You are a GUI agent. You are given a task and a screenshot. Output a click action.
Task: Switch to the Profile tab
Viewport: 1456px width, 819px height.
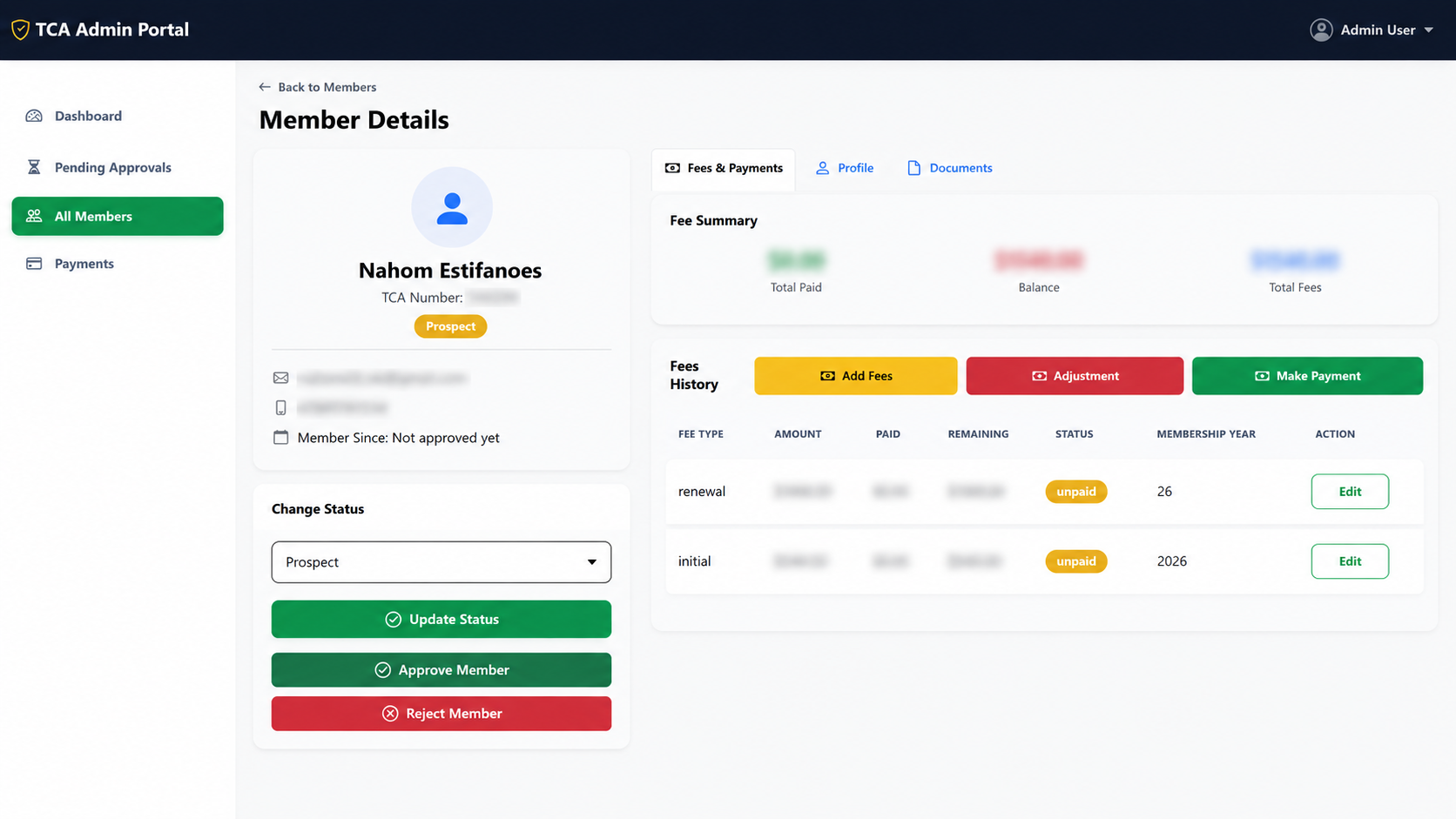click(x=845, y=168)
